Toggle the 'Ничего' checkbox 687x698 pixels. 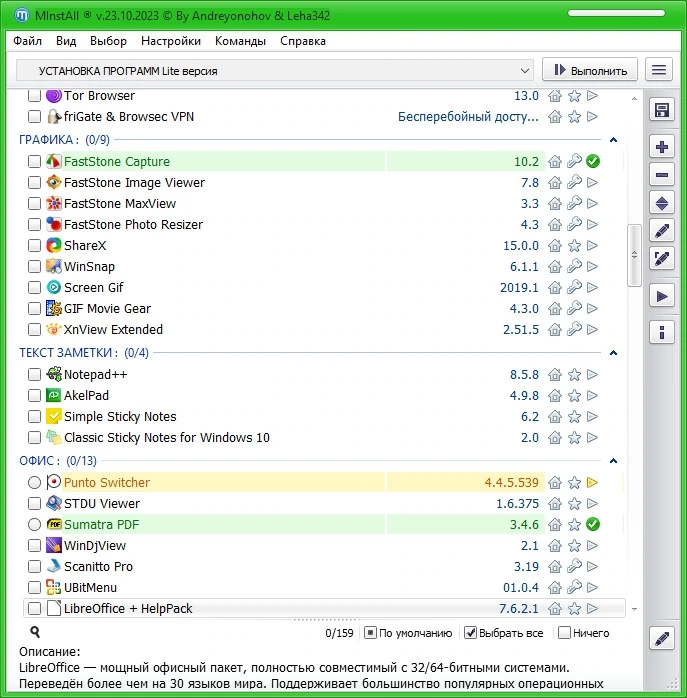pos(564,633)
